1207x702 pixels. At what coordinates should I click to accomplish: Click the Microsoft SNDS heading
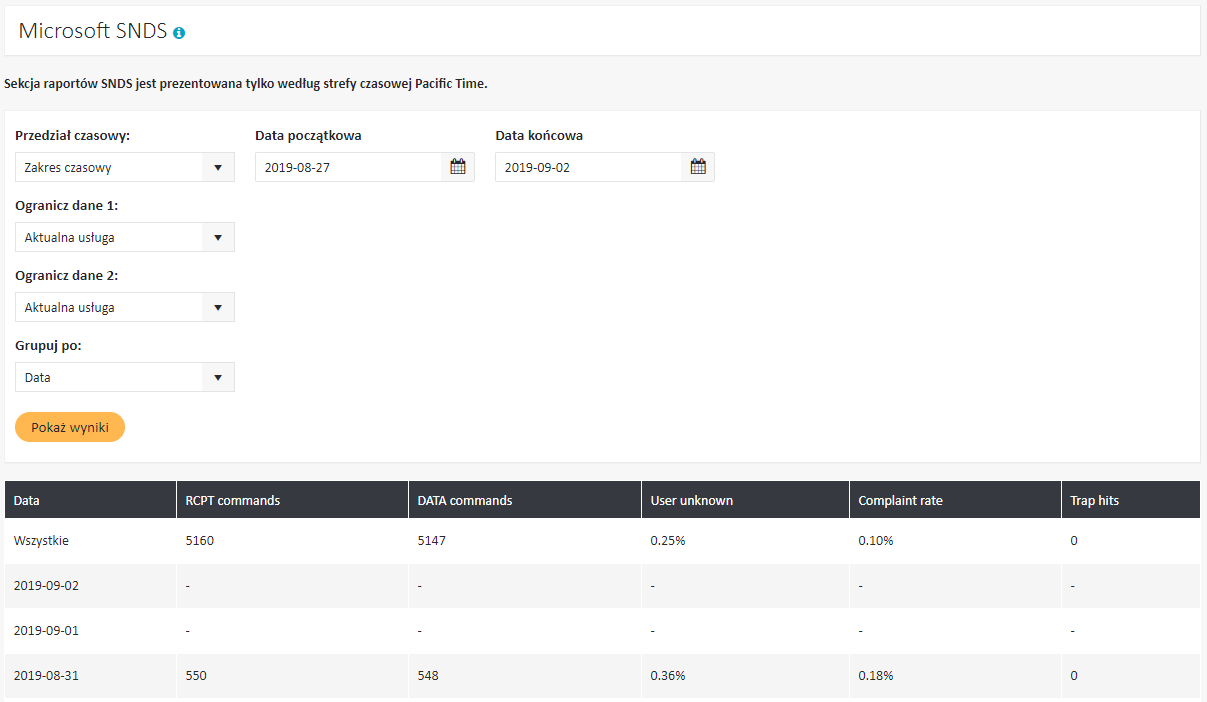[93, 31]
